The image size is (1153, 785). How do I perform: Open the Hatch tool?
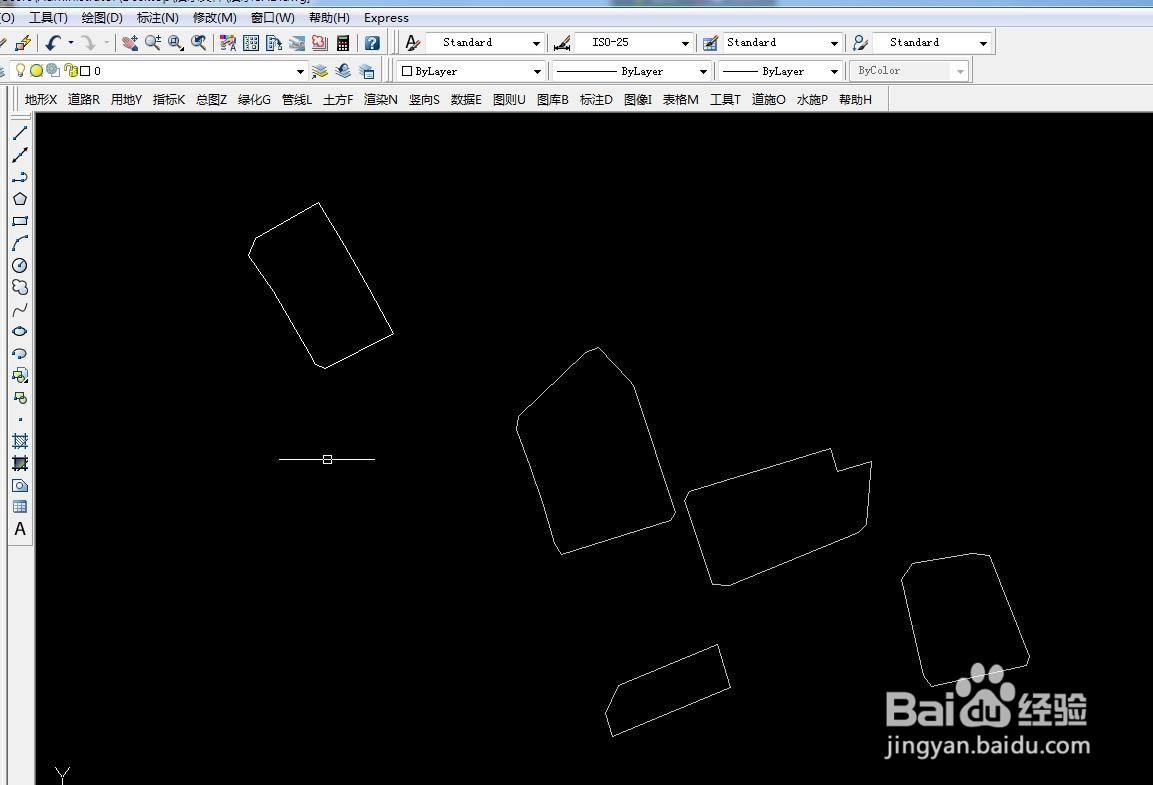click(20, 442)
